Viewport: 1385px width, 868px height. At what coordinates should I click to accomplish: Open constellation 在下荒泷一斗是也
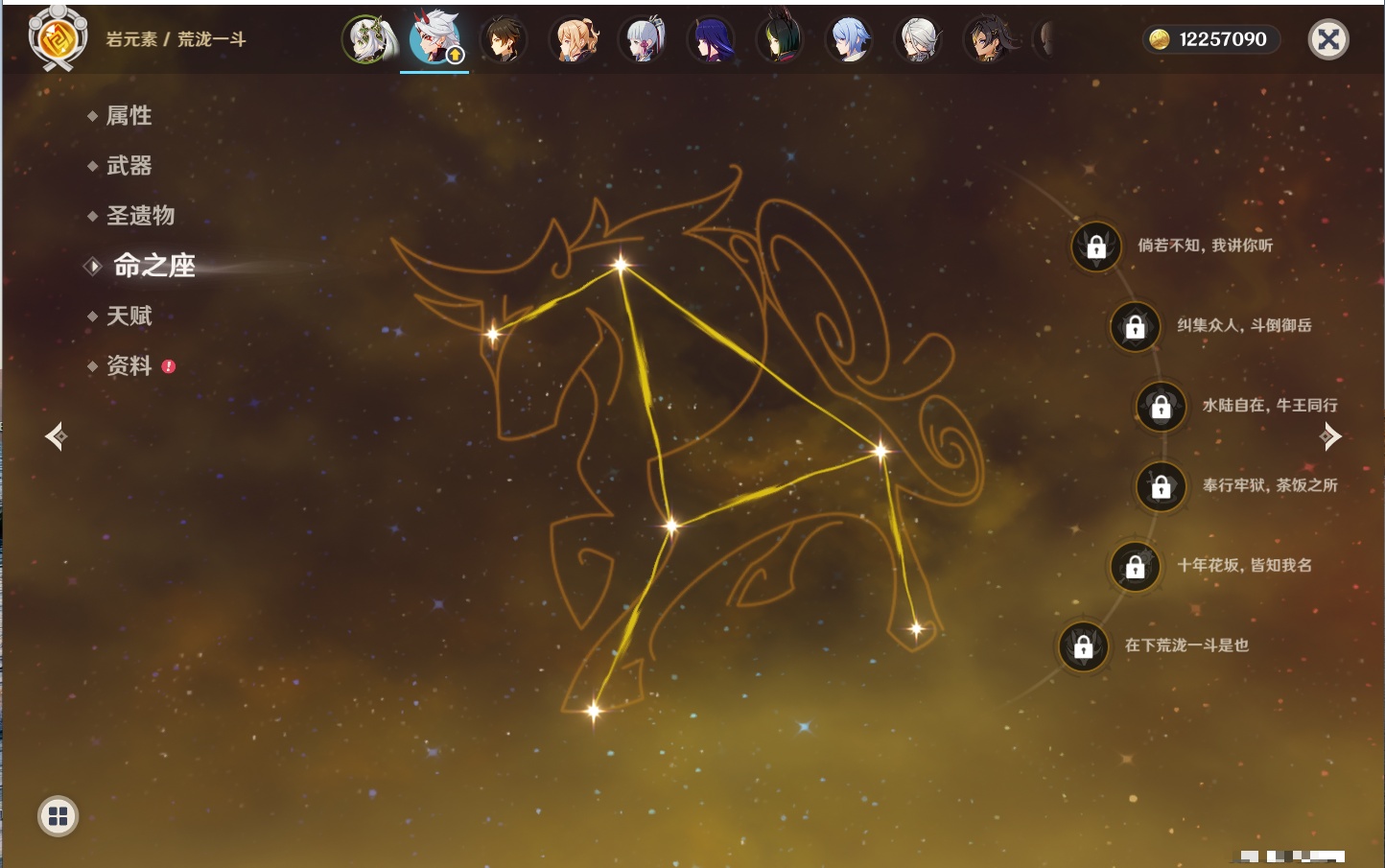tap(1083, 646)
